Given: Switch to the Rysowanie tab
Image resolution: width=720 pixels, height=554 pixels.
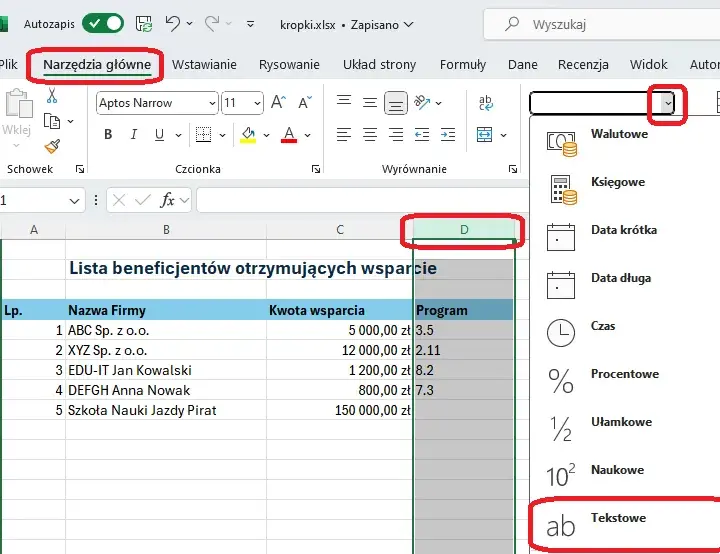Looking at the screenshot, I should pos(289,65).
